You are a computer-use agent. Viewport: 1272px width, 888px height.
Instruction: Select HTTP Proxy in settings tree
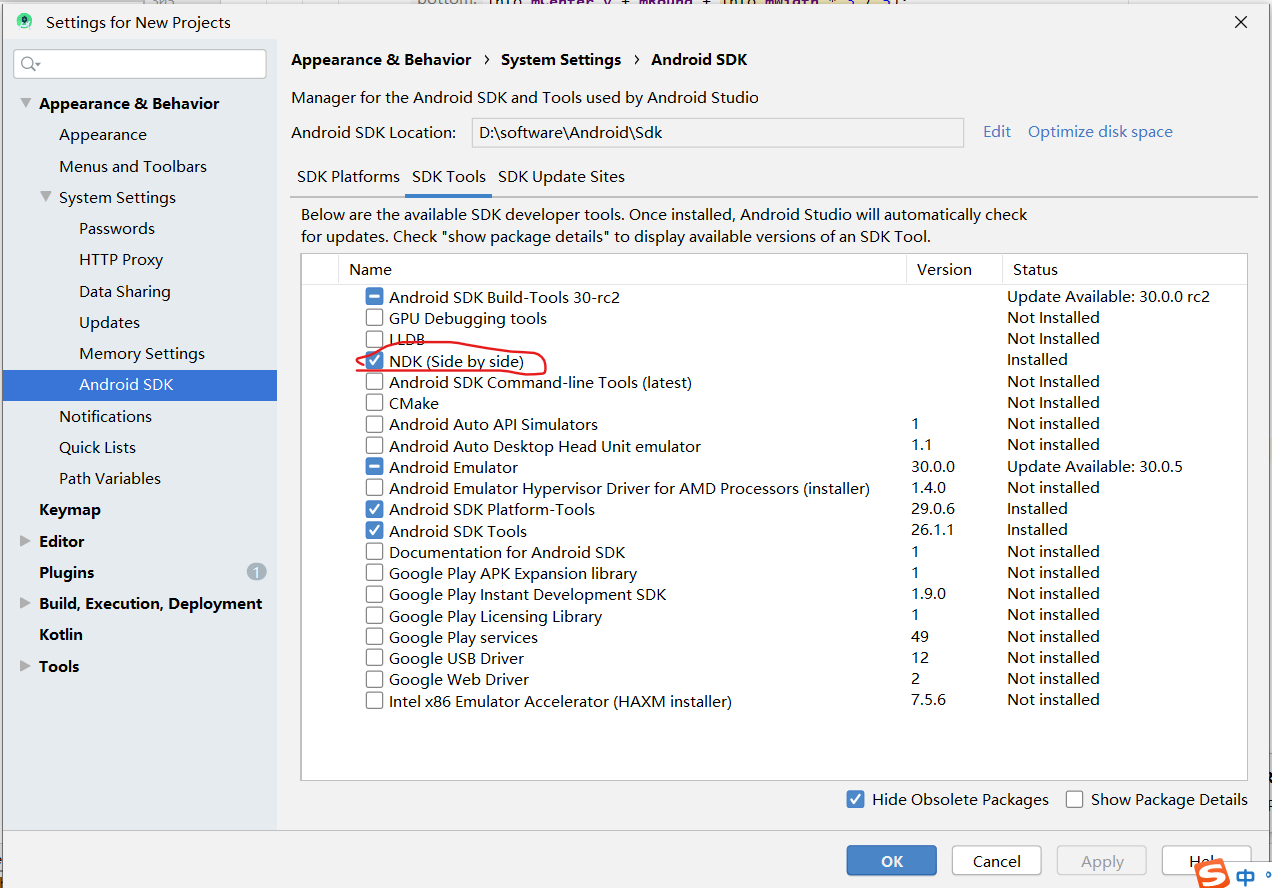pyautogui.click(x=121, y=259)
